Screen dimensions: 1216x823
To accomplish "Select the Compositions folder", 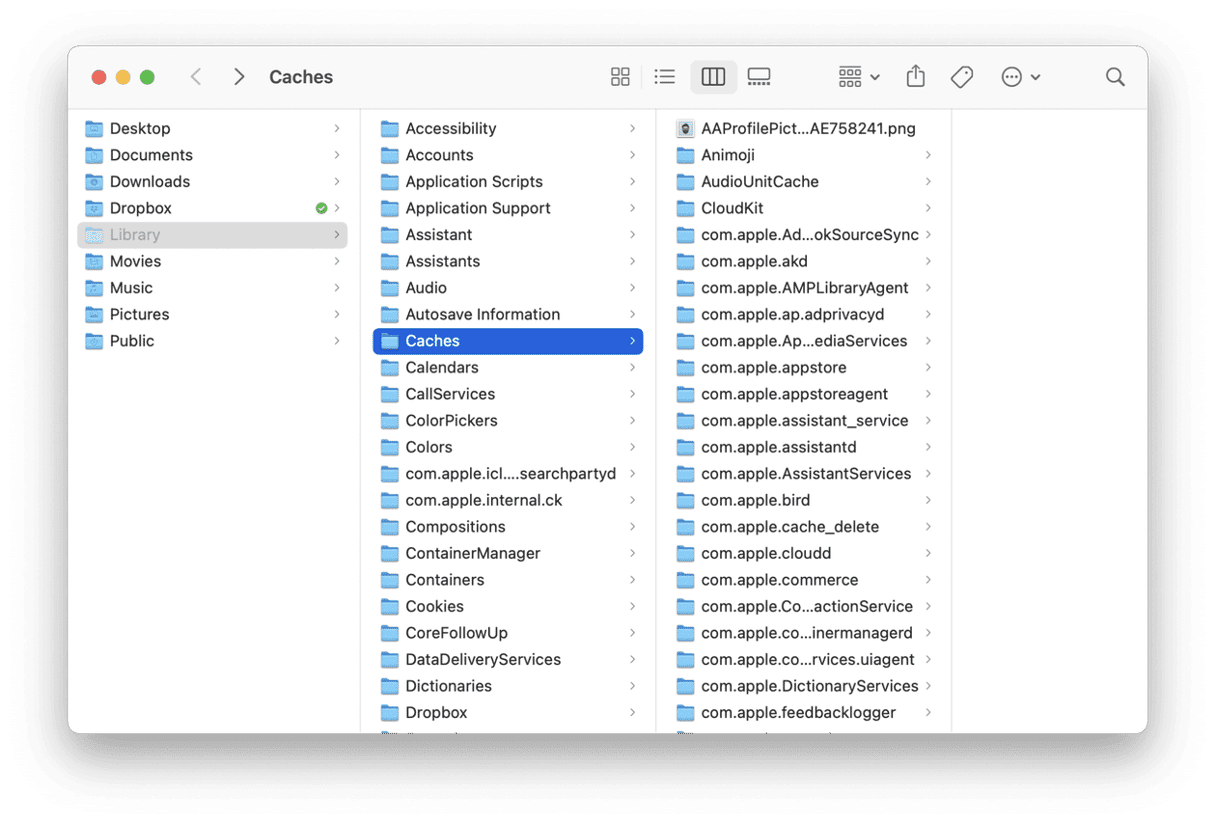I will 508,526.
